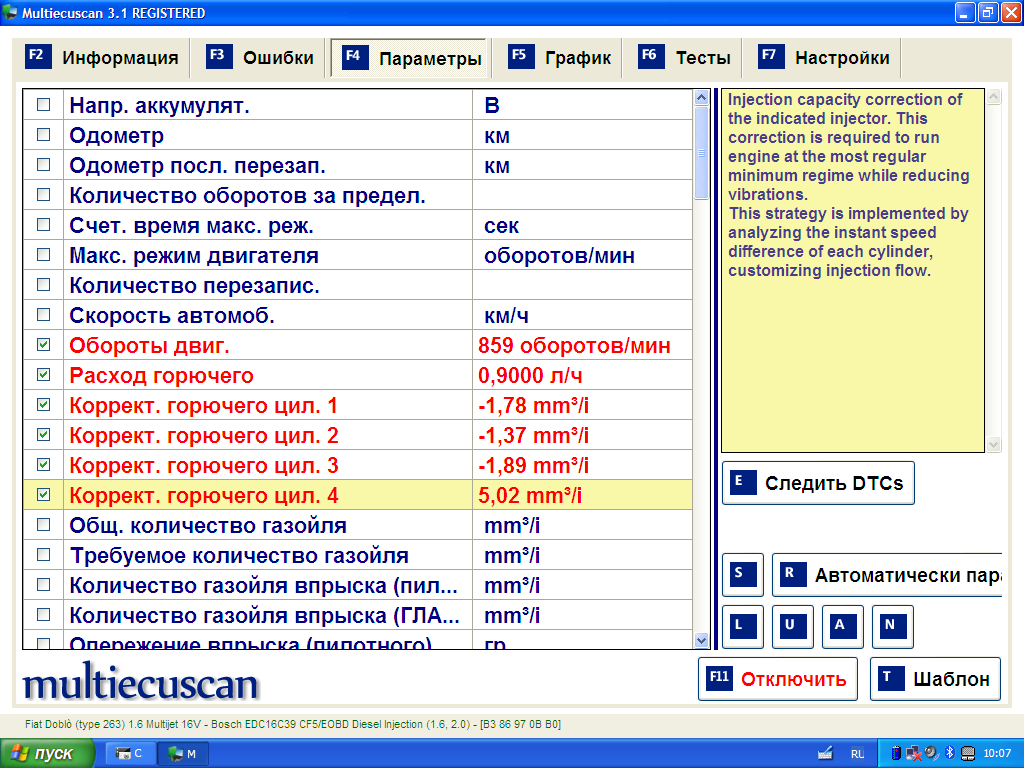The width and height of the screenshot is (1024, 768).
Task: Check the Одометр посл. перезап. box
Action: (x=44, y=165)
